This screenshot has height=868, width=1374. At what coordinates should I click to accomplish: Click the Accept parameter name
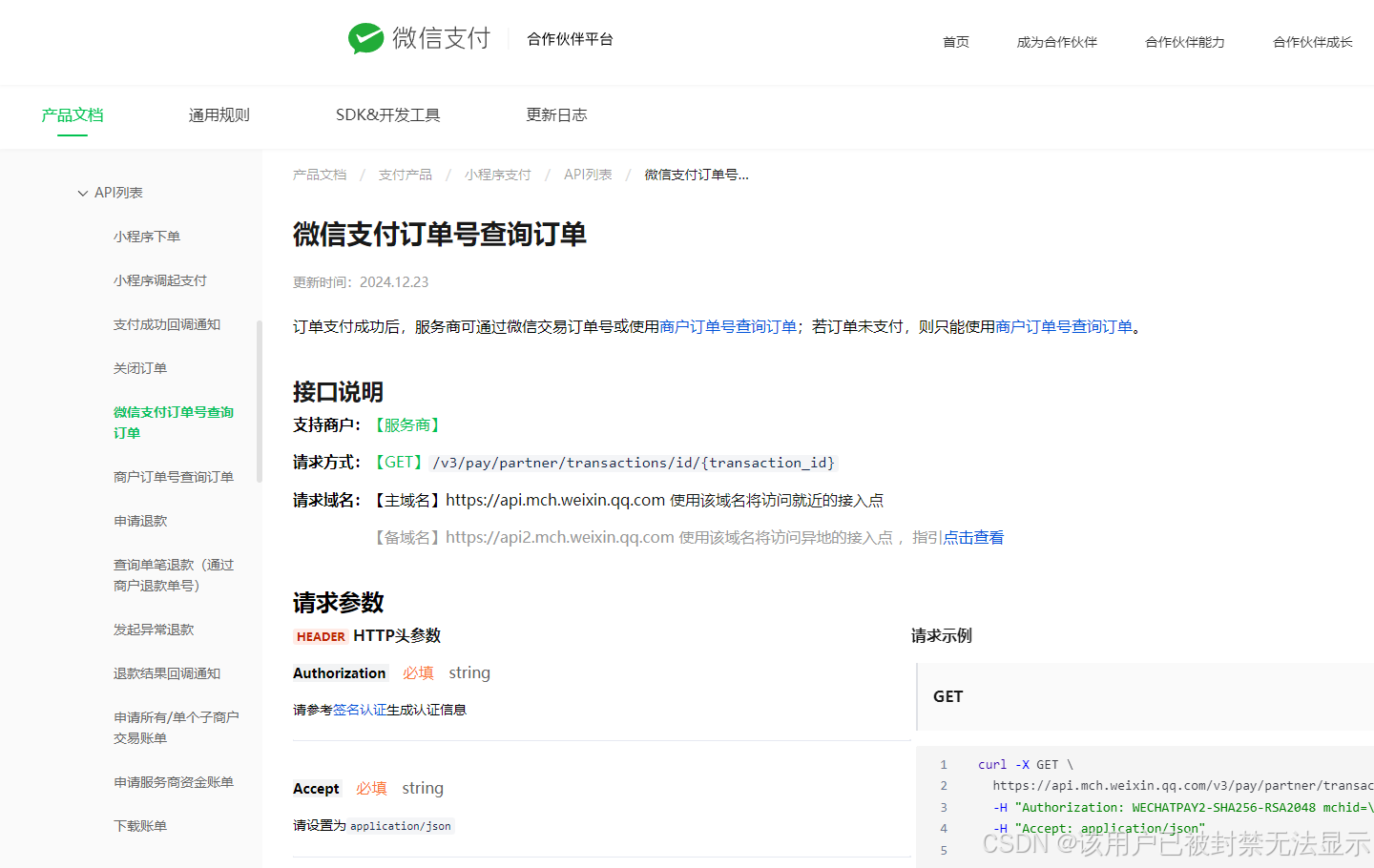click(x=316, y=789)
